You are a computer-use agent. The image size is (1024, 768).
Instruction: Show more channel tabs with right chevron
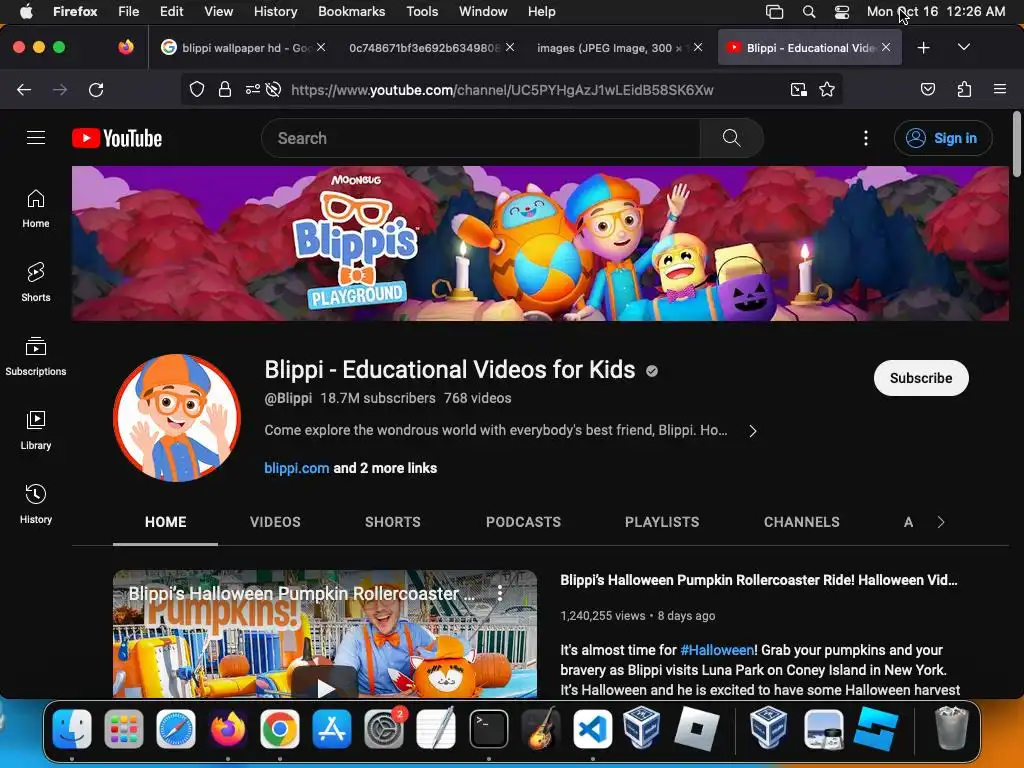click(940, 522)
